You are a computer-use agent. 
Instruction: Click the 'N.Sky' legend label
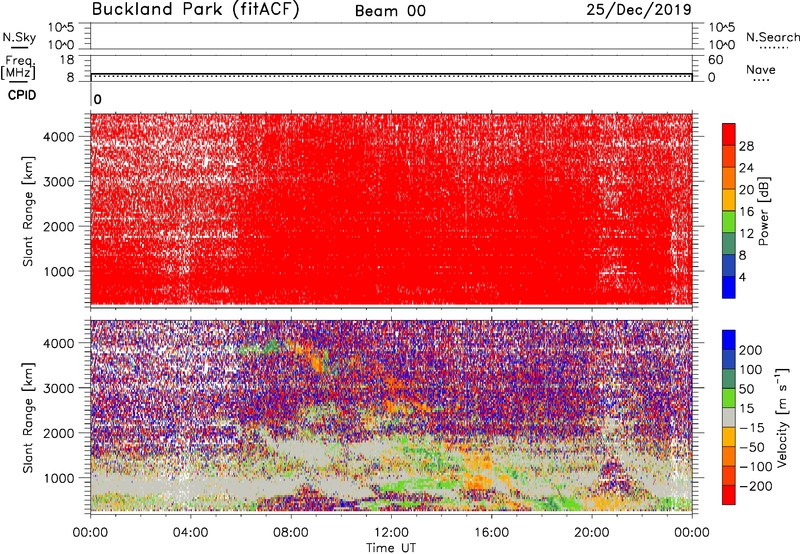pyautogui.click(x=19, y=37)
